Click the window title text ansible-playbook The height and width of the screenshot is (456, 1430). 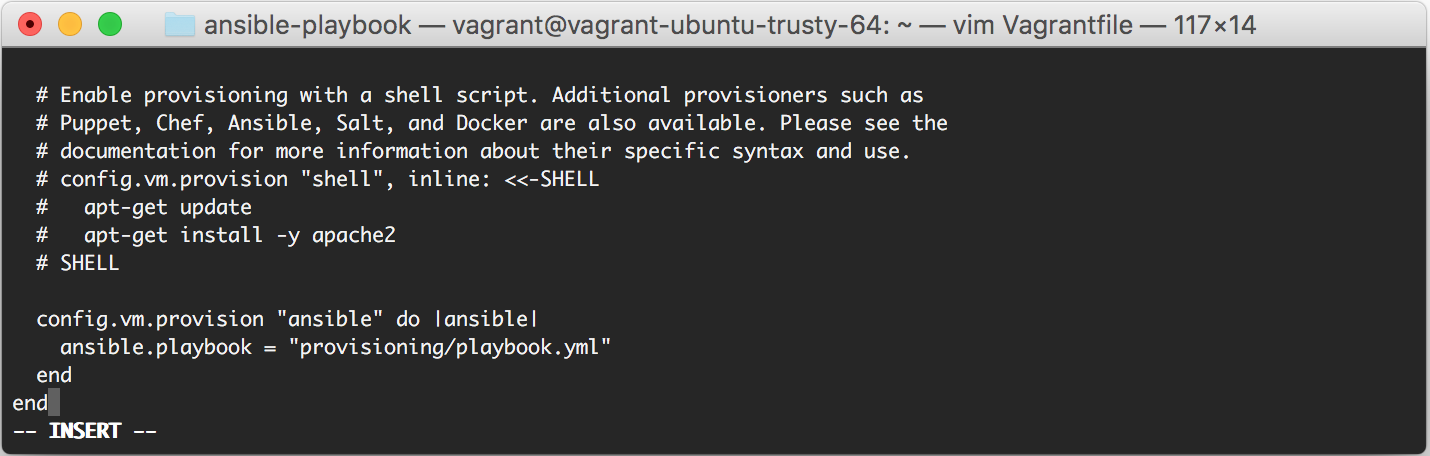coord(307,25)
